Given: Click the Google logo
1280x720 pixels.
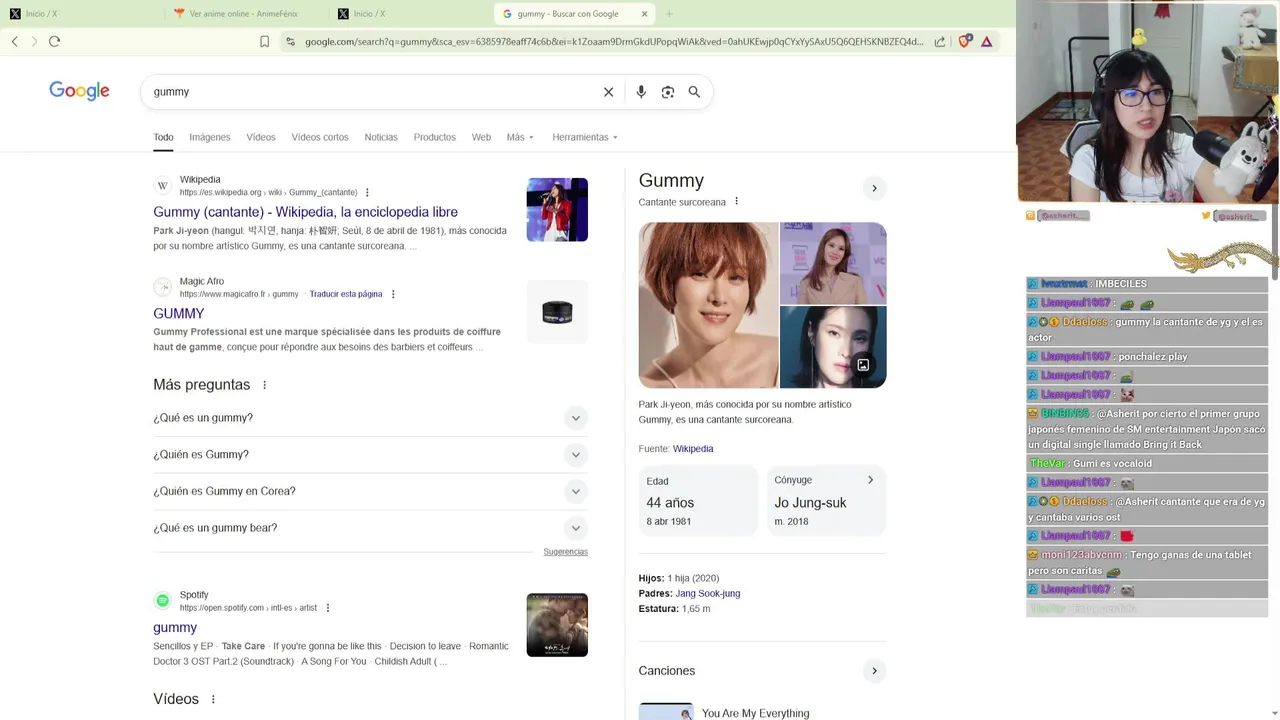Looking at the screenshot, I should click(79, 91).
